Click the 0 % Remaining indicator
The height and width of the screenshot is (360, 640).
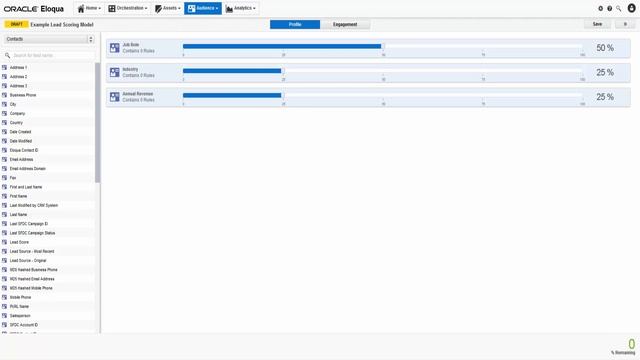tap(624, 347)
